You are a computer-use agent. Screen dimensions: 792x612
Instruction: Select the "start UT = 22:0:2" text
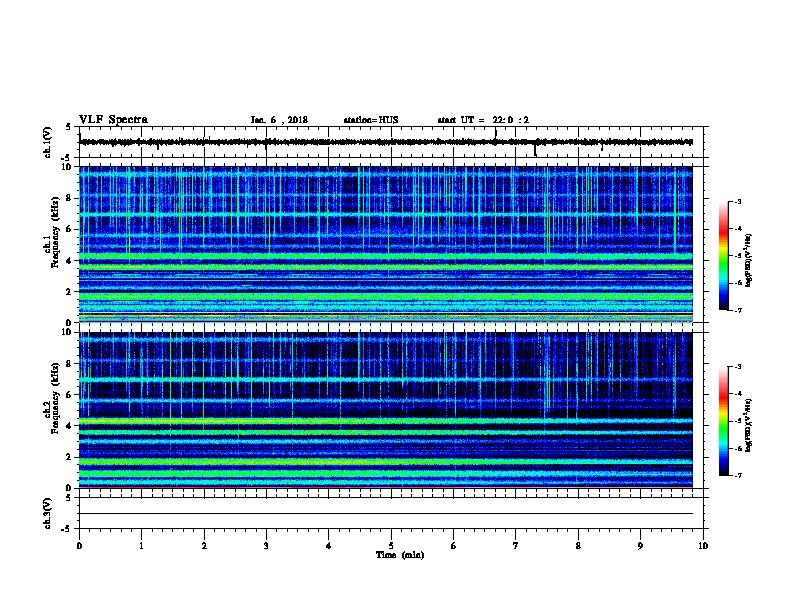click(483, 120)
